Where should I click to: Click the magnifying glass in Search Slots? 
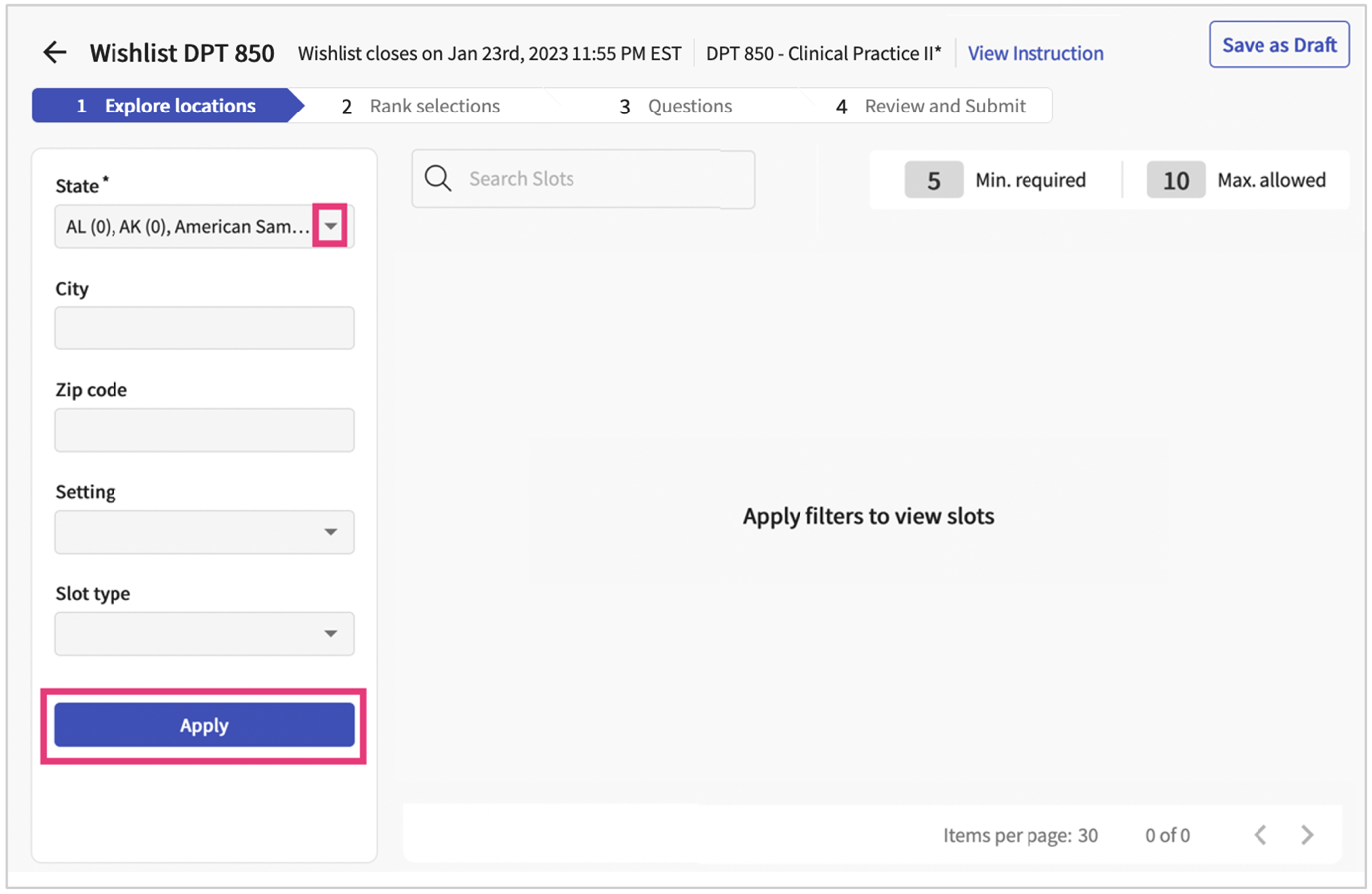(438, 179)
